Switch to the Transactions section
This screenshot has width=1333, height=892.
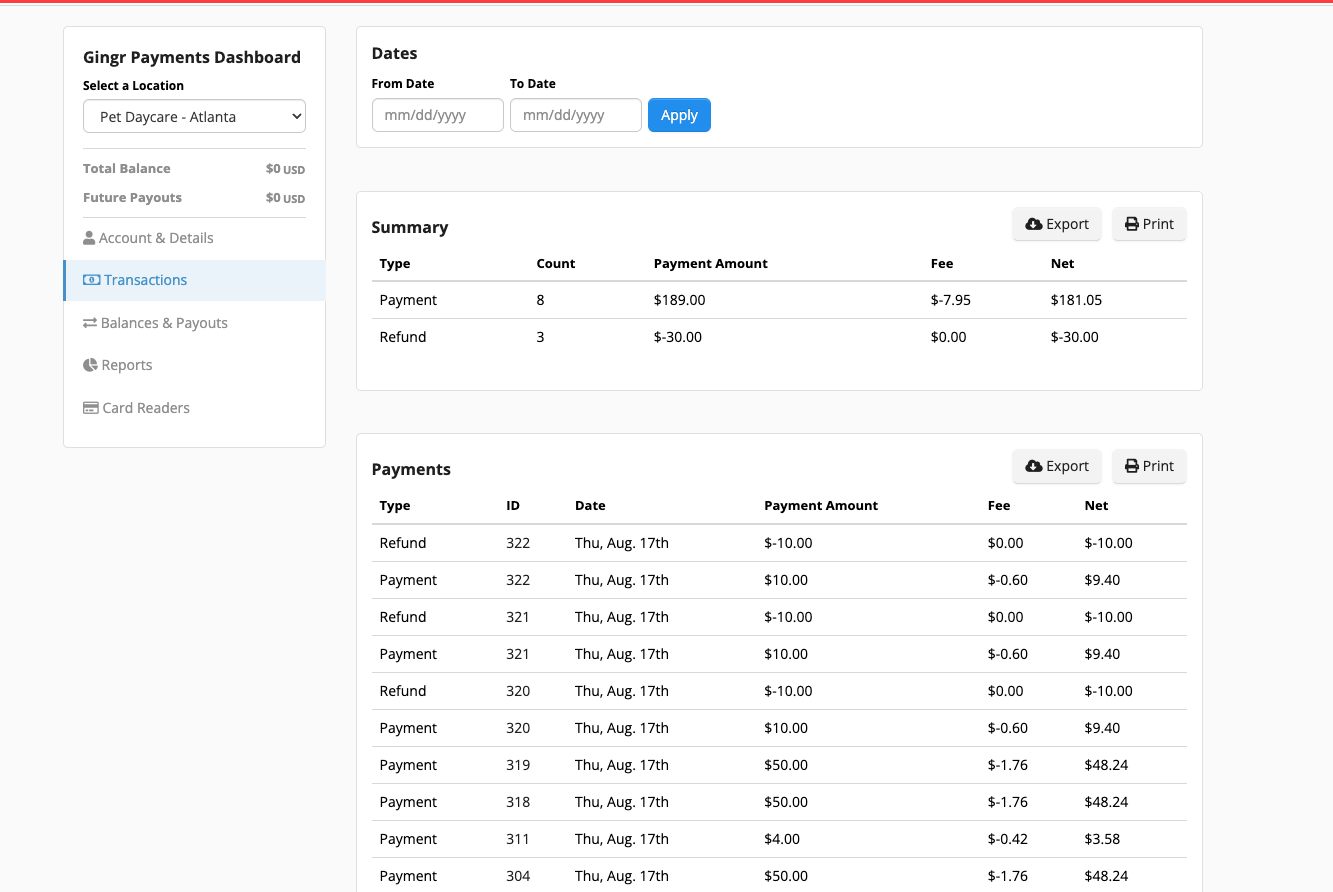click(144, 279)
